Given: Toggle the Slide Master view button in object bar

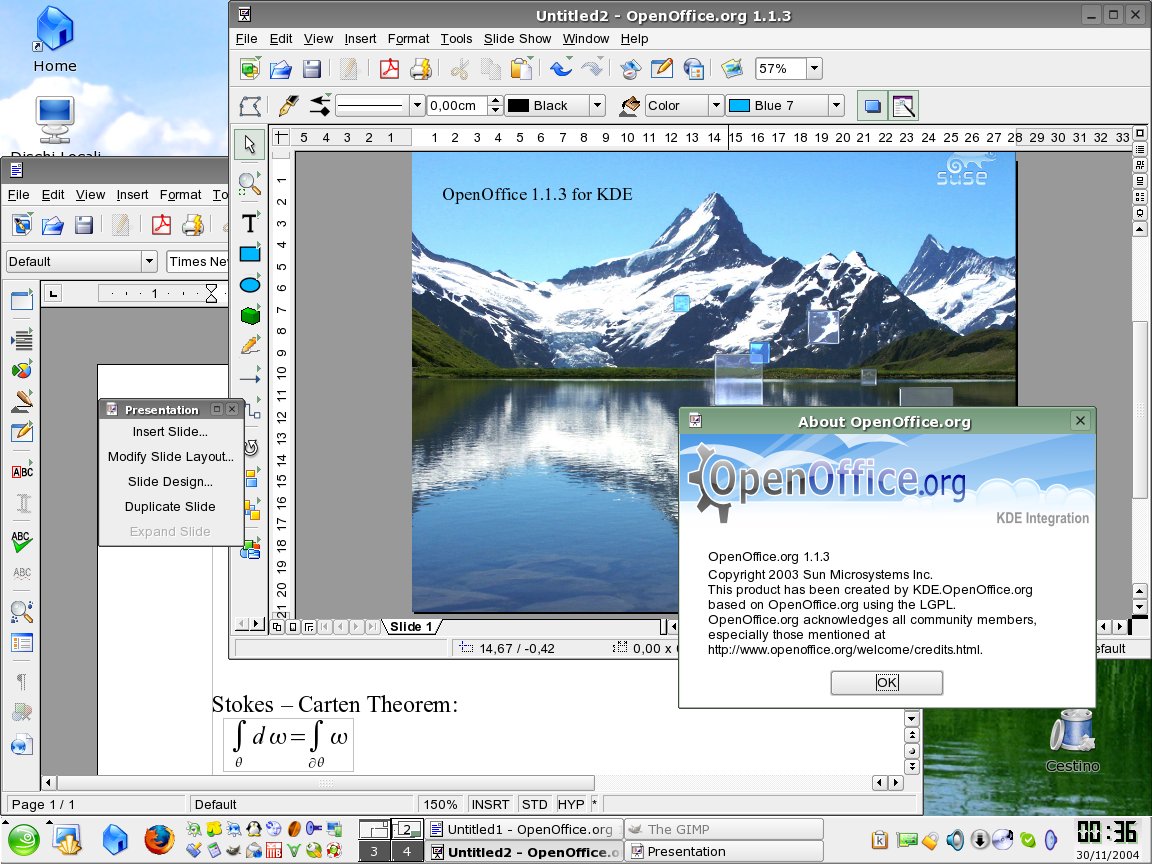Looking at the screenshot, I should pyautogui.click(x=904, y=106).
